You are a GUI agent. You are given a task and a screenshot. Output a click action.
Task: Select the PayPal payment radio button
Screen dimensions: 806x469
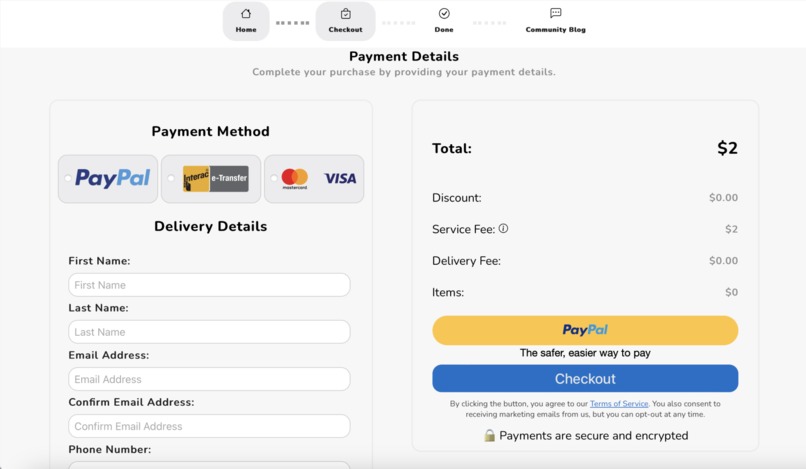coord(68,178)
